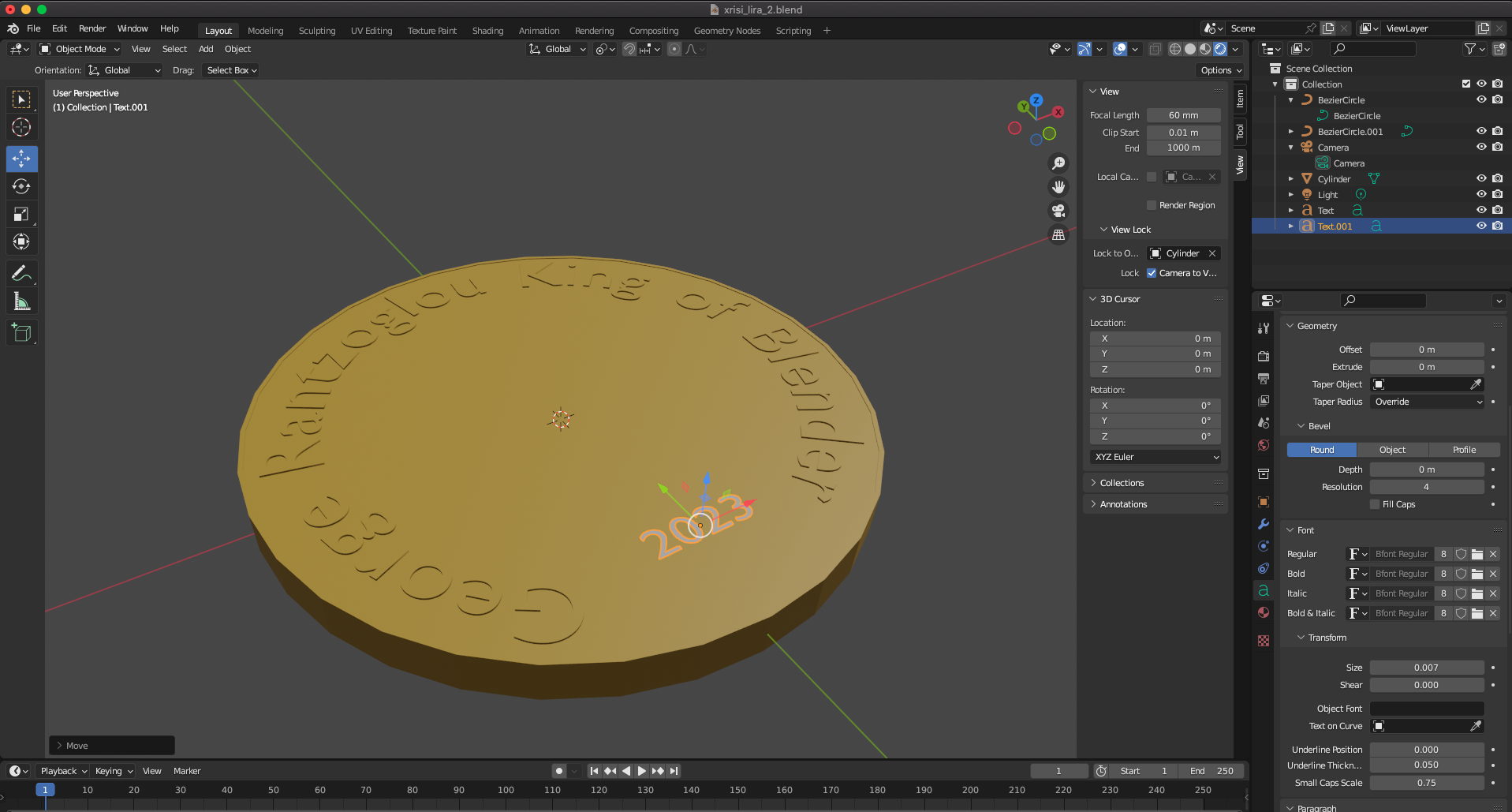This screenshot has height=812, width=1512.
Task: Click the Toggle camera view icon
Action: 1058,211
